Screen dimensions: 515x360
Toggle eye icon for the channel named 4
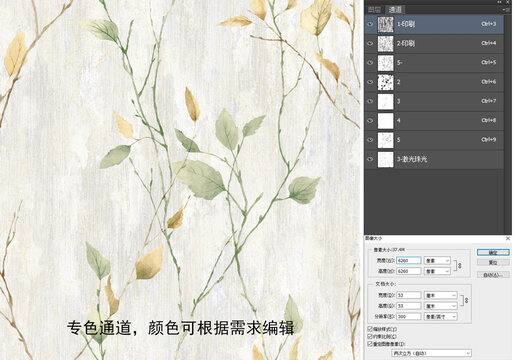pos(370,121)
